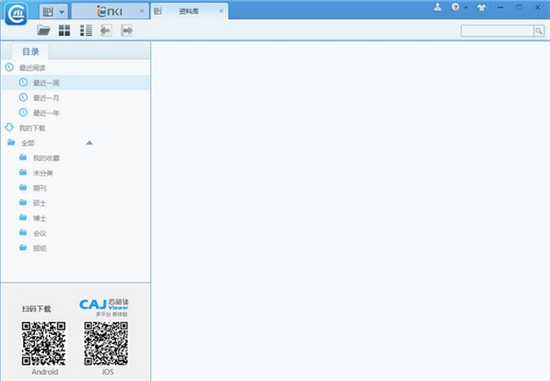The image size is (550, 381).
Task: Click the CAJViewer app logo
Action: pos(16,14)
